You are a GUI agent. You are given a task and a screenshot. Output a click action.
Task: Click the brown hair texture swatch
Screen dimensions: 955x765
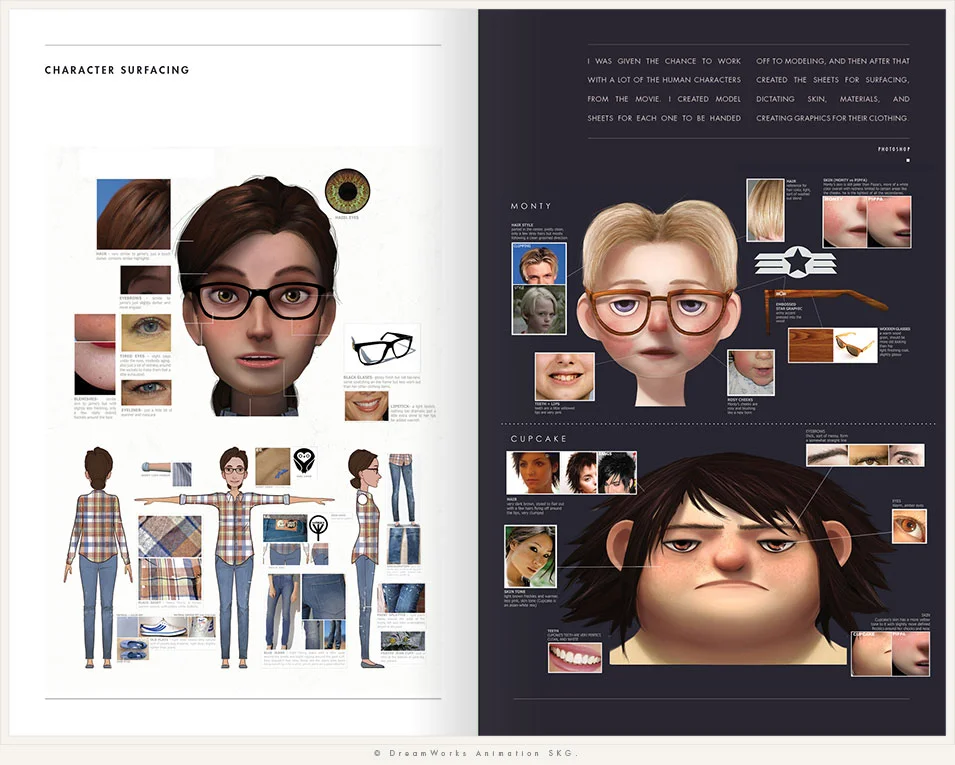133,214
